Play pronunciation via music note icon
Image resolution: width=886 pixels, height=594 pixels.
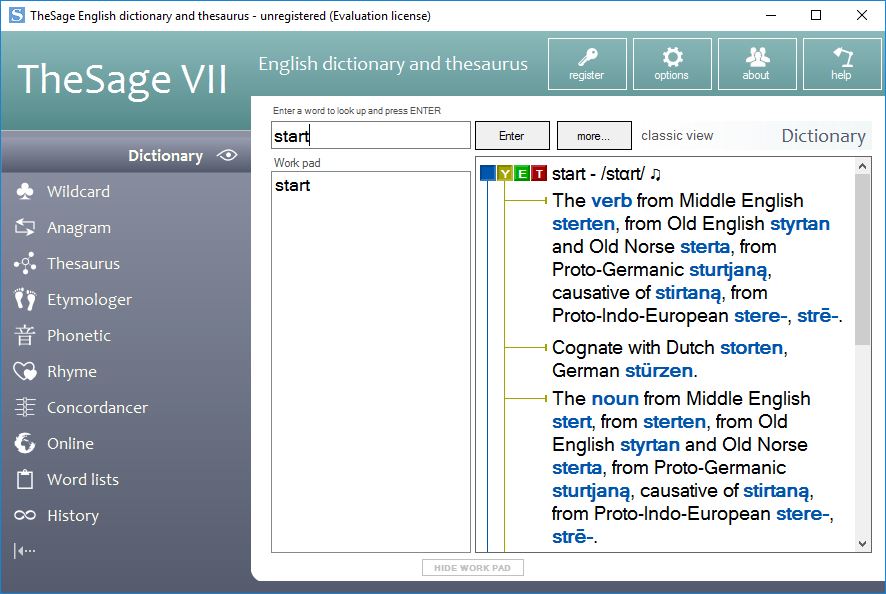(x=655, y=174)
